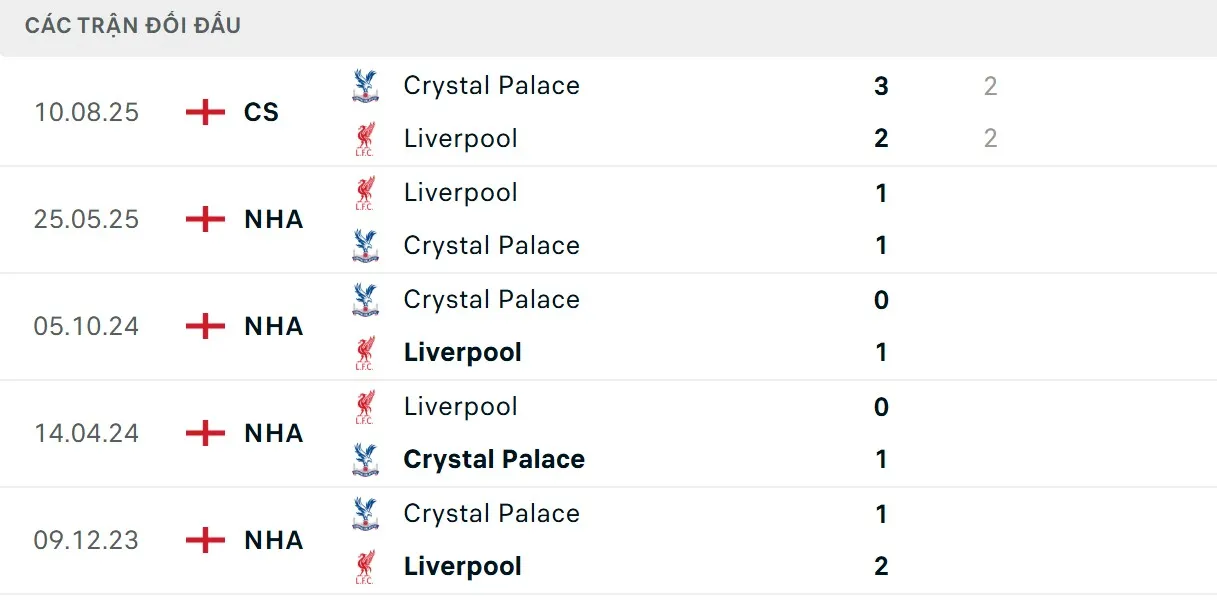Click Crystal Palace score 3 in first match
Viewport: 1217px width, 606px height.
tap(881, 86)
